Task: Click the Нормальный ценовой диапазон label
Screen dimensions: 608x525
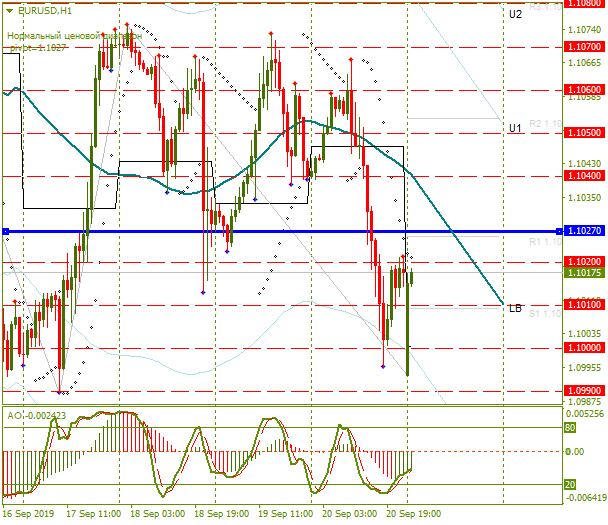Action: (74, 36)
